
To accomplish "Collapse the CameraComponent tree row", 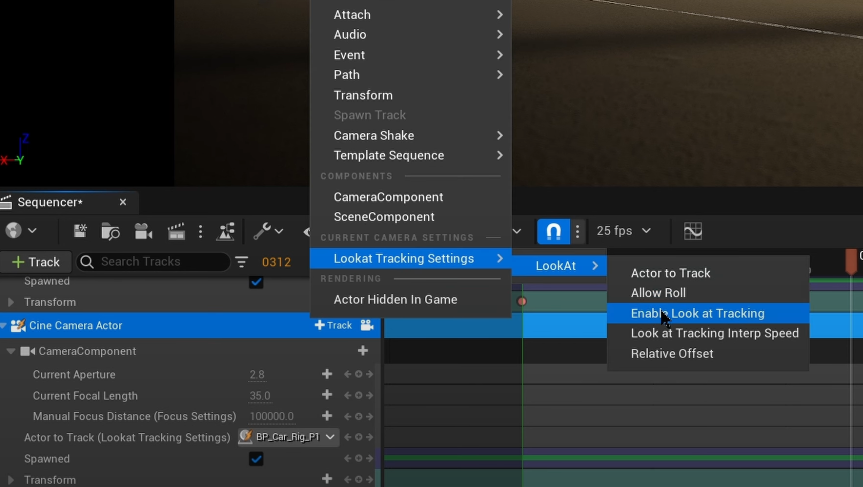I will click(x=11, y=351).
